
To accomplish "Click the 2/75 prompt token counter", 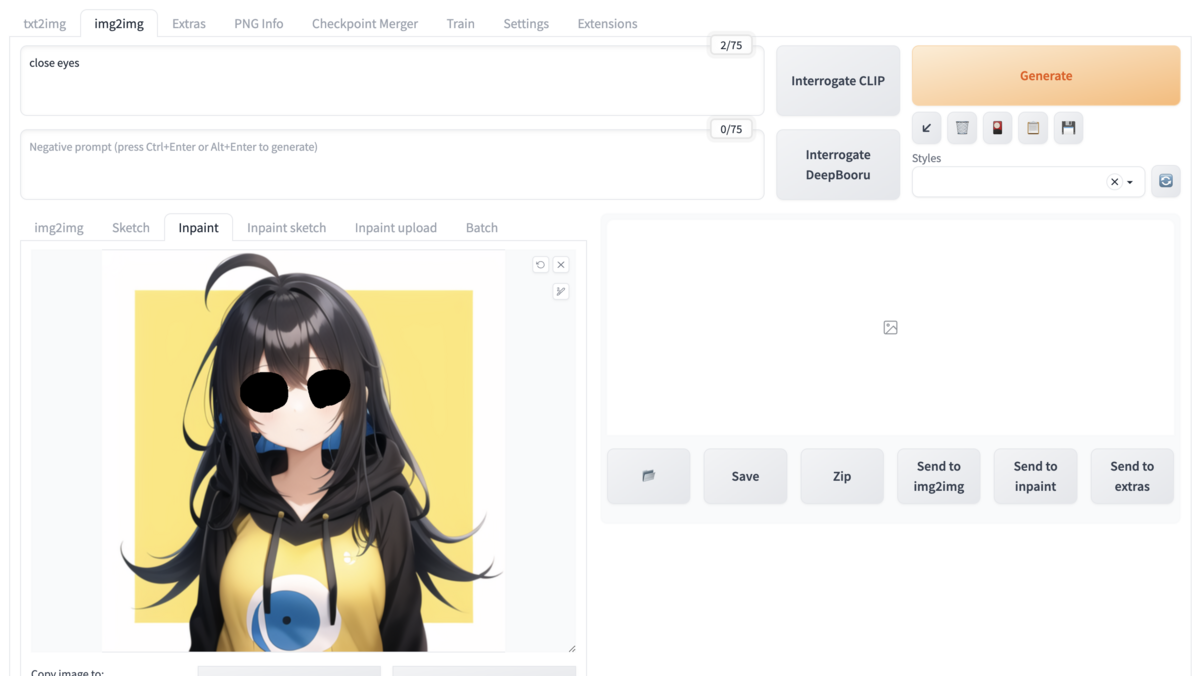I will tap(731, 45).
